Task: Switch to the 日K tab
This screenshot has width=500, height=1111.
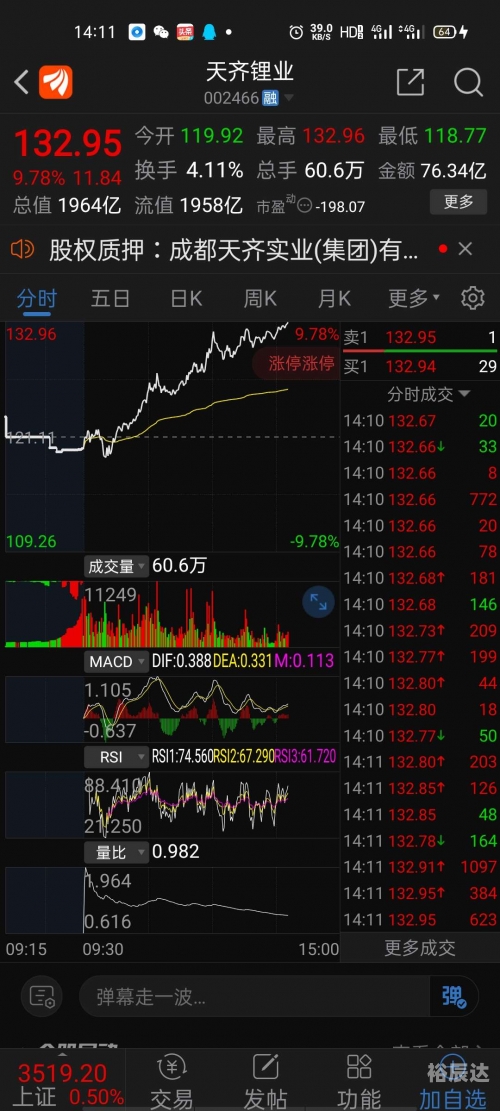Action: pos(186,298)
